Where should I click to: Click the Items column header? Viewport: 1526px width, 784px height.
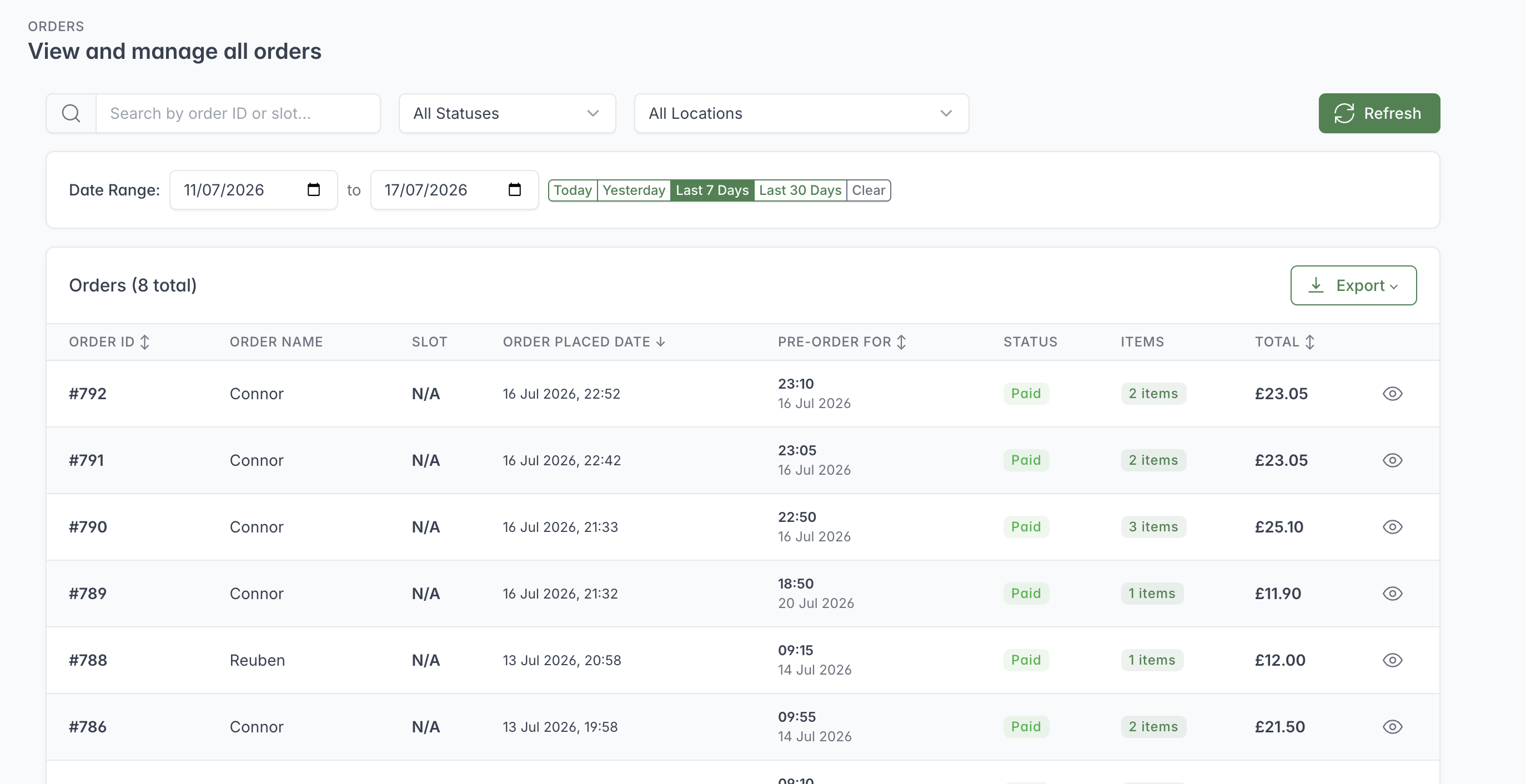(x=1142, y=341)
